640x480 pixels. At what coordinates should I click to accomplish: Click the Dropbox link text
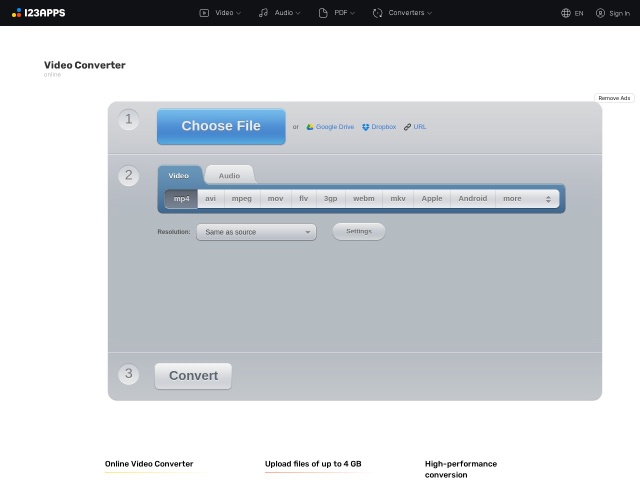(x=384, y=127)
